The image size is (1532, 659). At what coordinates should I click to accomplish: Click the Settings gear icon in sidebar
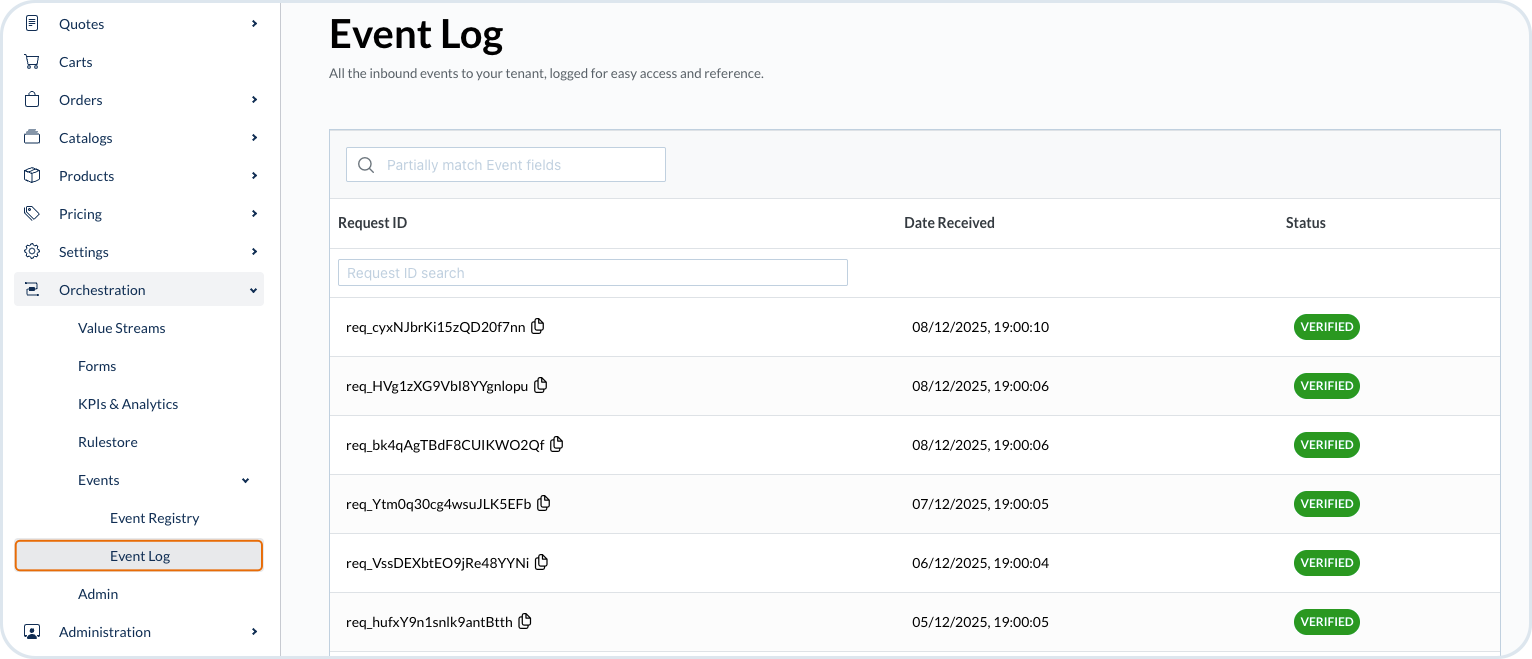click(32, 252)
